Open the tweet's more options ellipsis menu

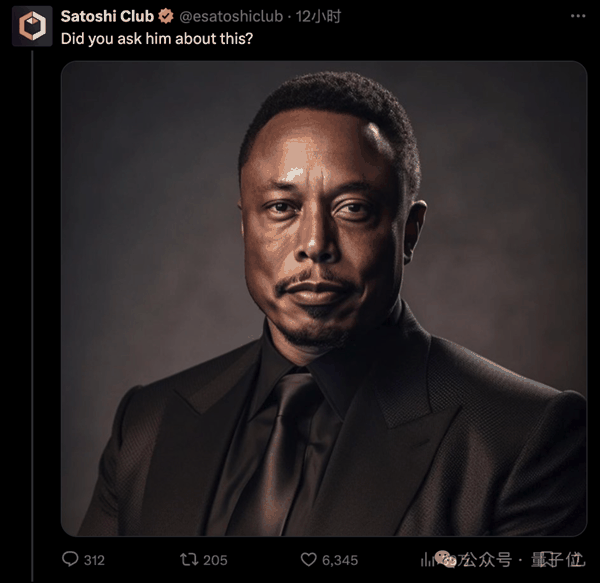(x=578, y=17)
